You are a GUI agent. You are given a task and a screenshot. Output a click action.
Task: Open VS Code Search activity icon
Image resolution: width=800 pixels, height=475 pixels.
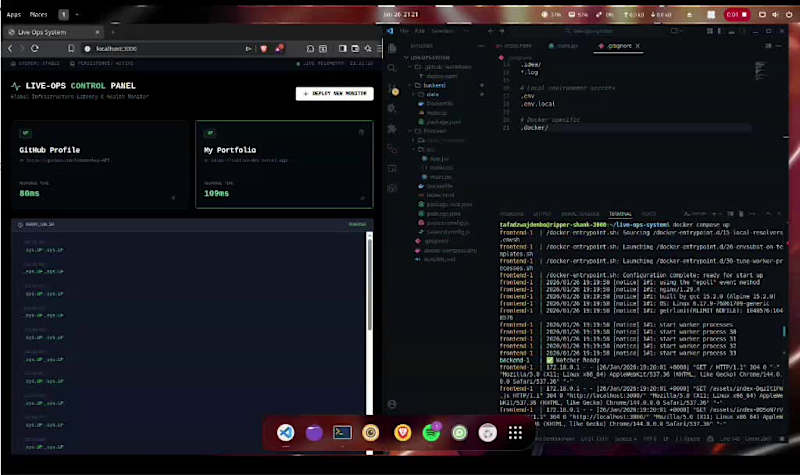392,68
